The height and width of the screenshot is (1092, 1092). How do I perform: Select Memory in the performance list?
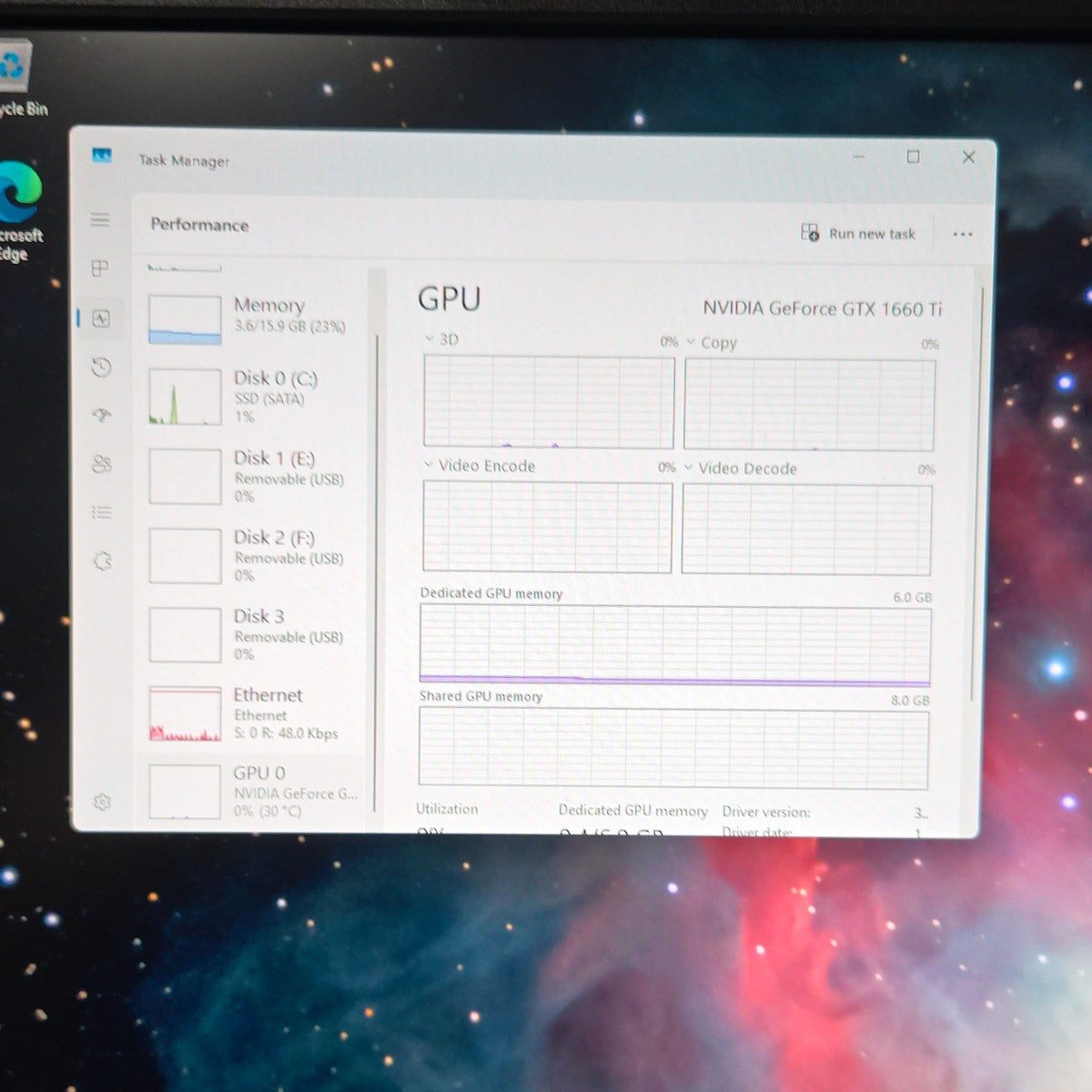254,318
